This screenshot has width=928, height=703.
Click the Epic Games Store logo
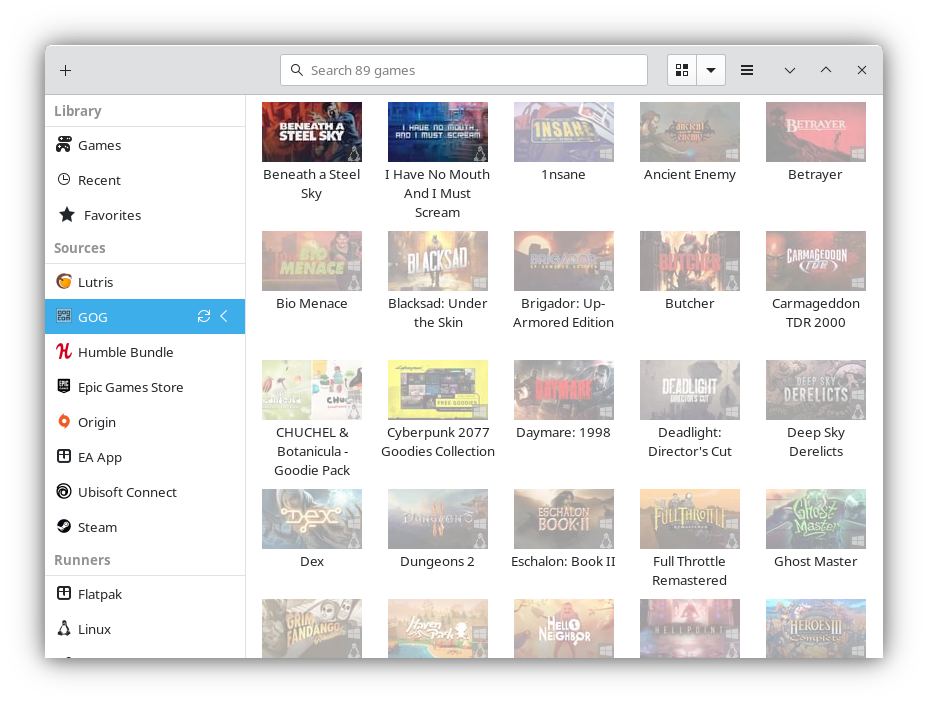point(63,386)
